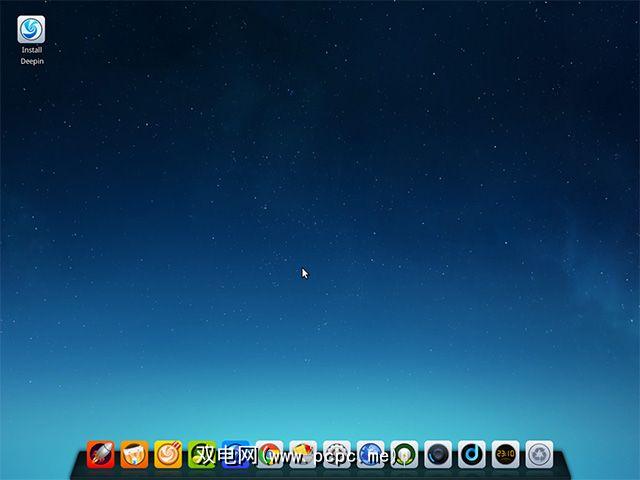Select the Install Deepin desktop icon
Viewport: 640px width, 480px height.
point(32,29)
